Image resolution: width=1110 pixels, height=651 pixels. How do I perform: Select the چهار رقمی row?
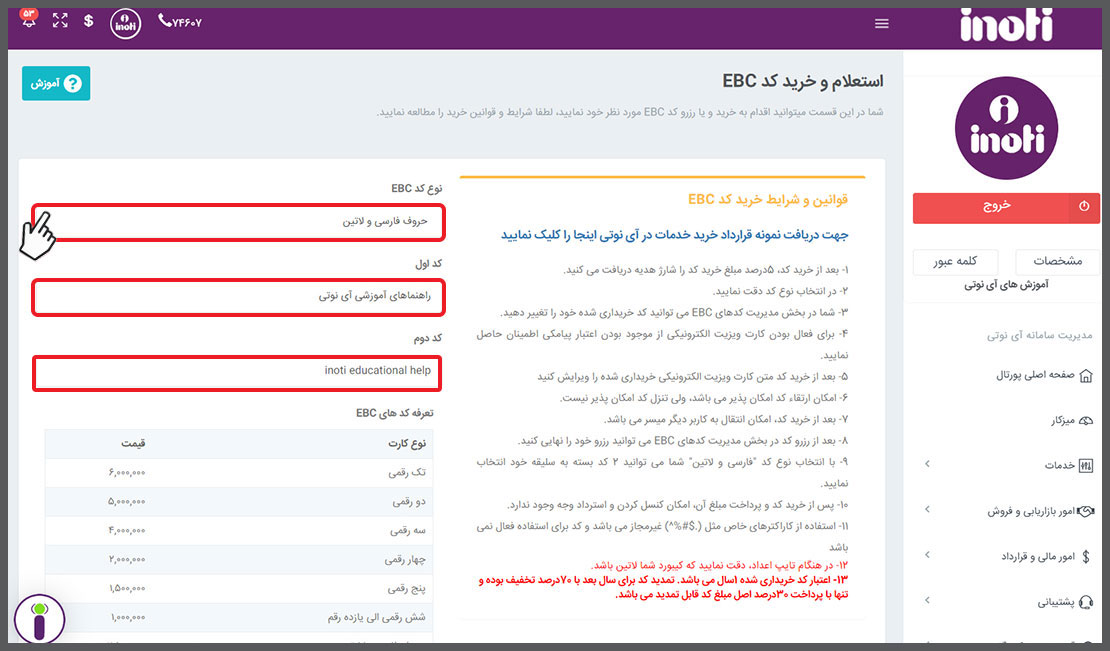click(239, 560)
